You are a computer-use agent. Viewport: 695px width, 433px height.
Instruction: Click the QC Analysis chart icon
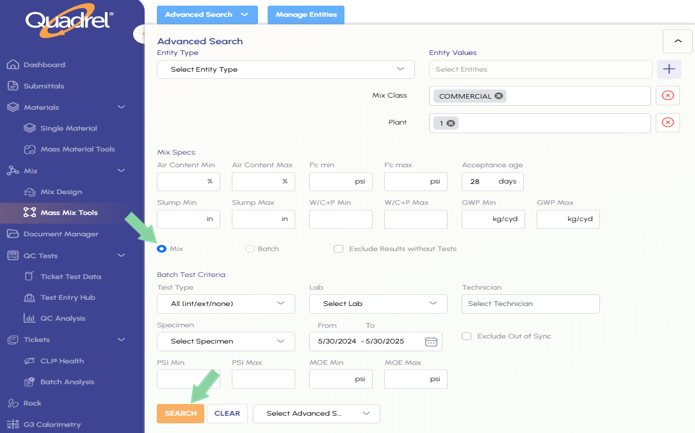click(29, 319)
